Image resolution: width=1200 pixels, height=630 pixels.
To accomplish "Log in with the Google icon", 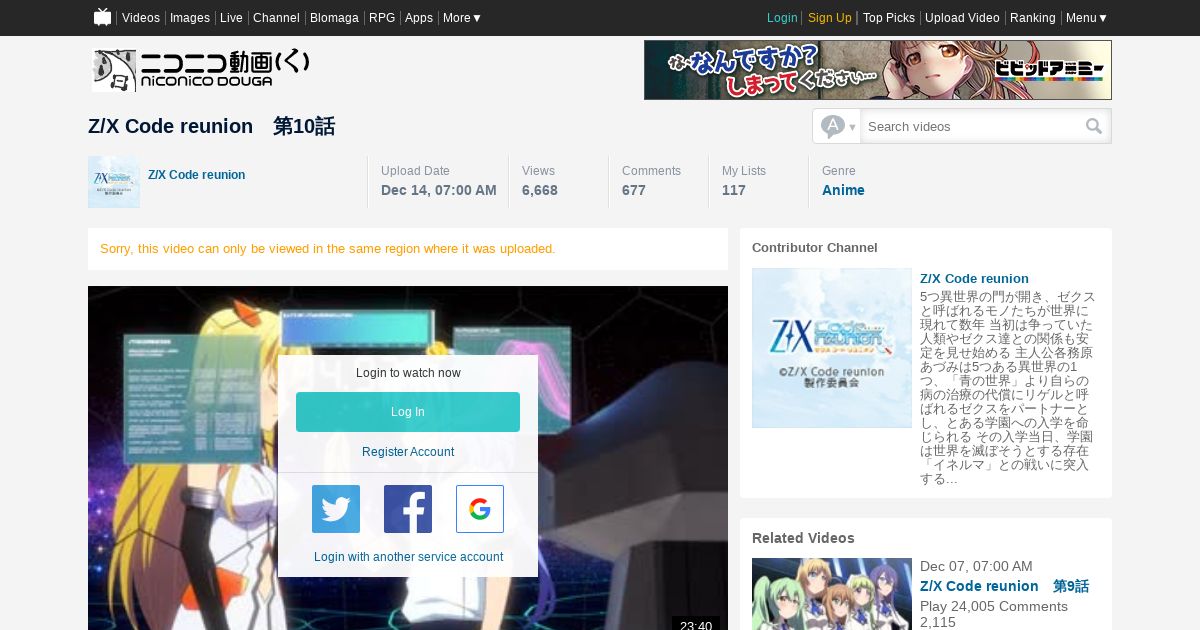I will [480, 509].
